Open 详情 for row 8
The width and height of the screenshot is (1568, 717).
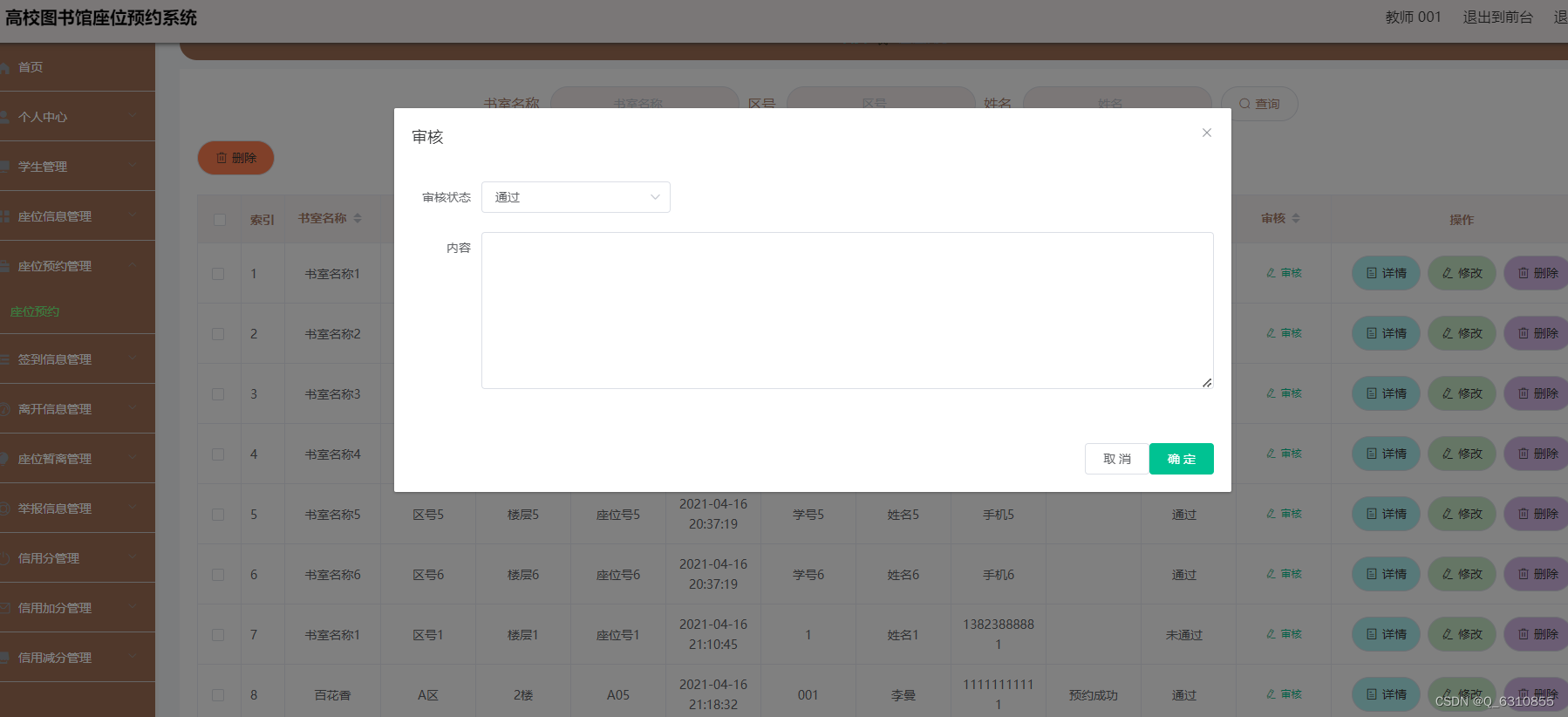point(1386,694)
